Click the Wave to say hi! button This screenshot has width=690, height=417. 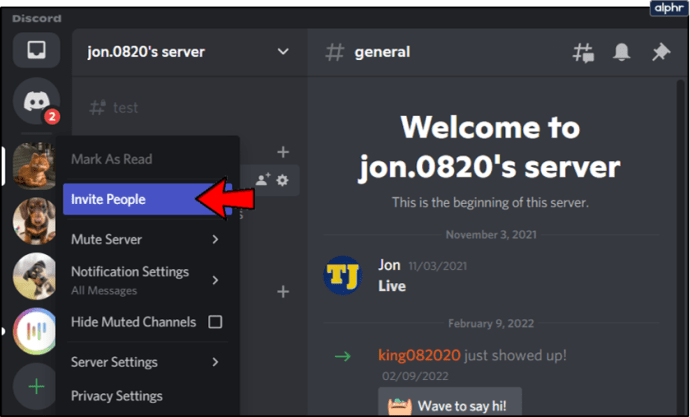(x=450, y=402)
